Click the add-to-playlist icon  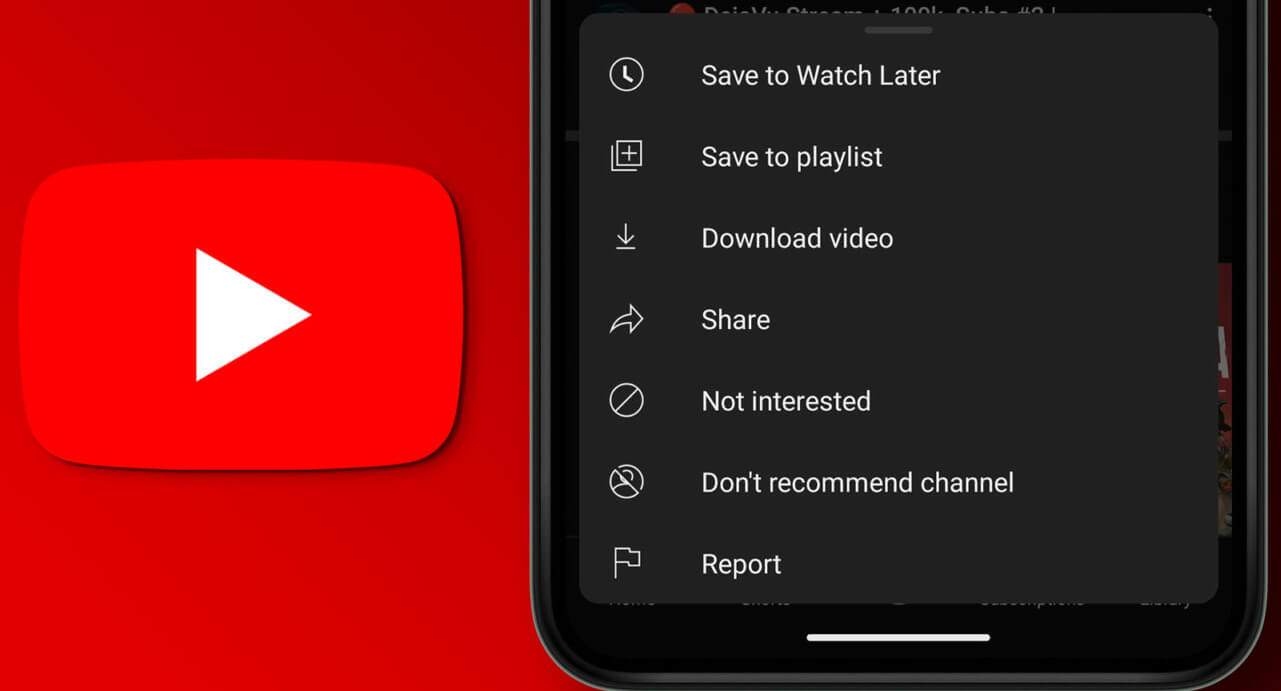click(626, 156)
